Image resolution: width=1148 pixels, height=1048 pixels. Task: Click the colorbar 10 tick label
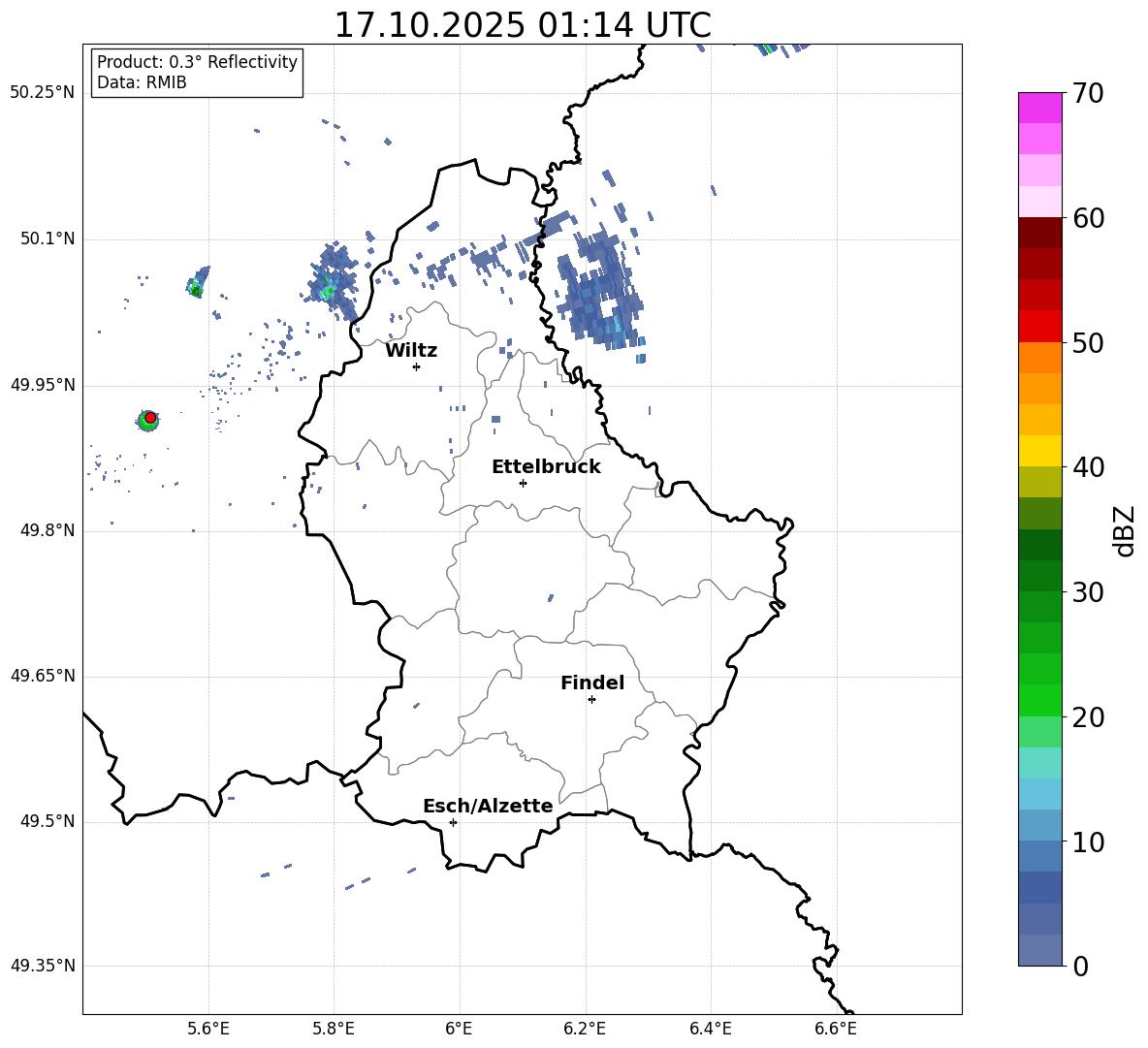coord(1088,842)
